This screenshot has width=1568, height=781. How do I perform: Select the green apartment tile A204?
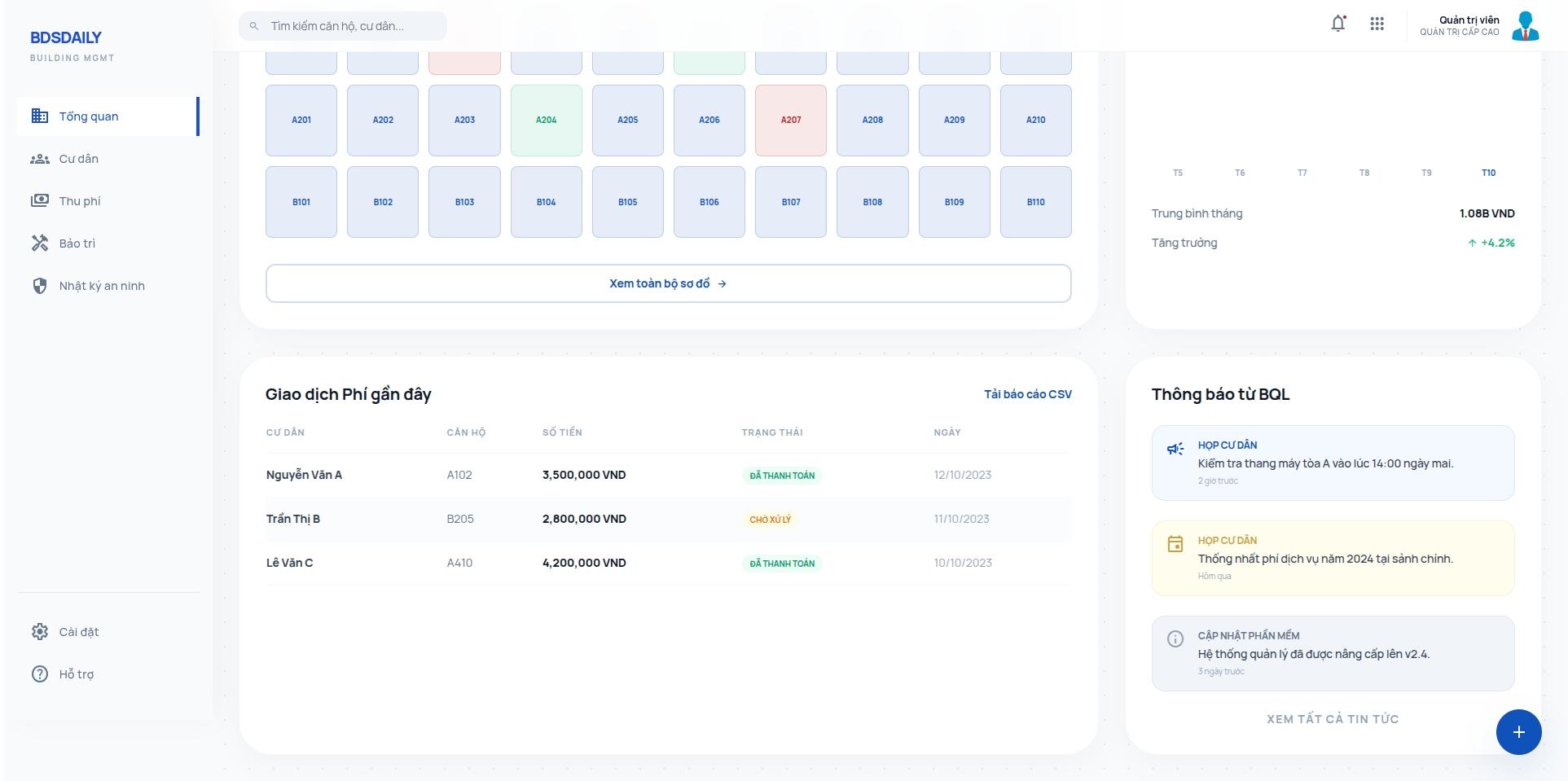[546, 121]
